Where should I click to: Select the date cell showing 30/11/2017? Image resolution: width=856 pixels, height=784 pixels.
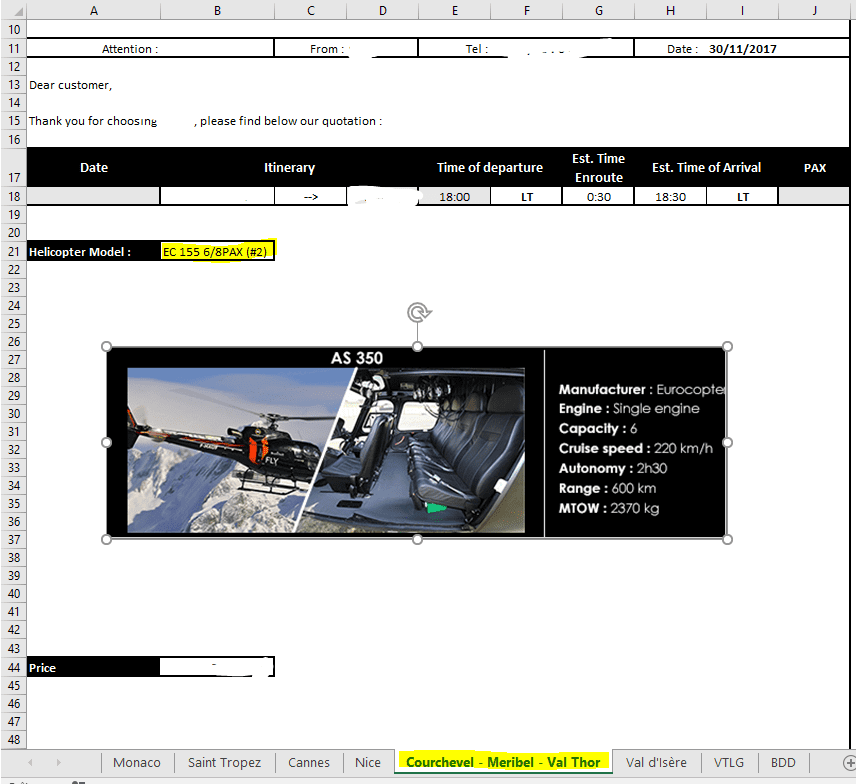[743, 49]
